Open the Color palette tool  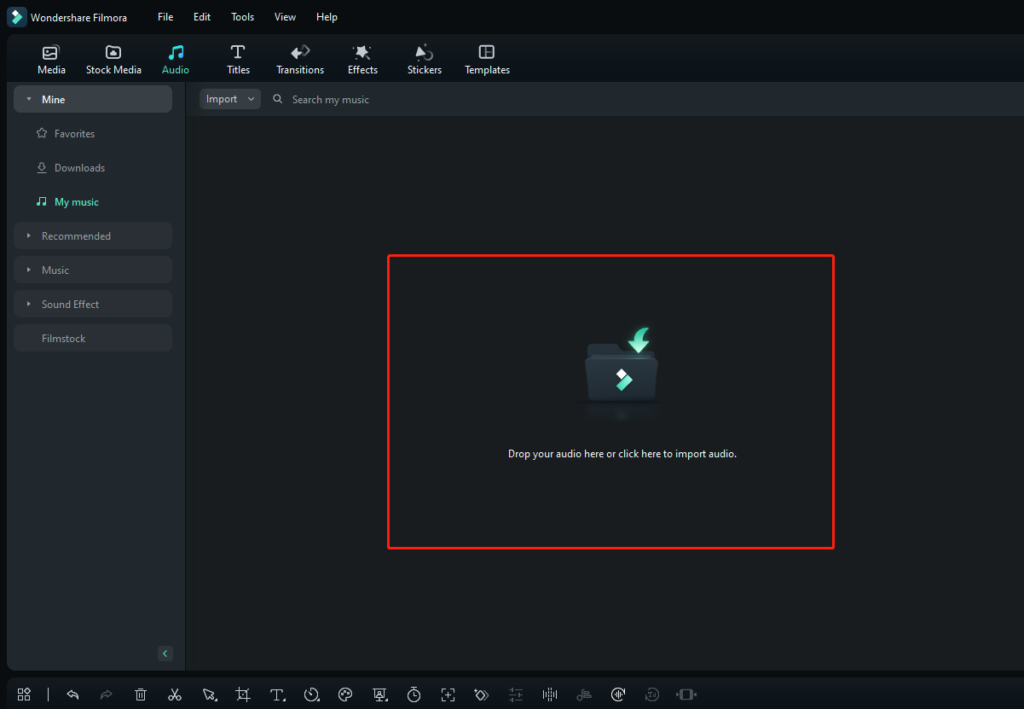[345, 694]
